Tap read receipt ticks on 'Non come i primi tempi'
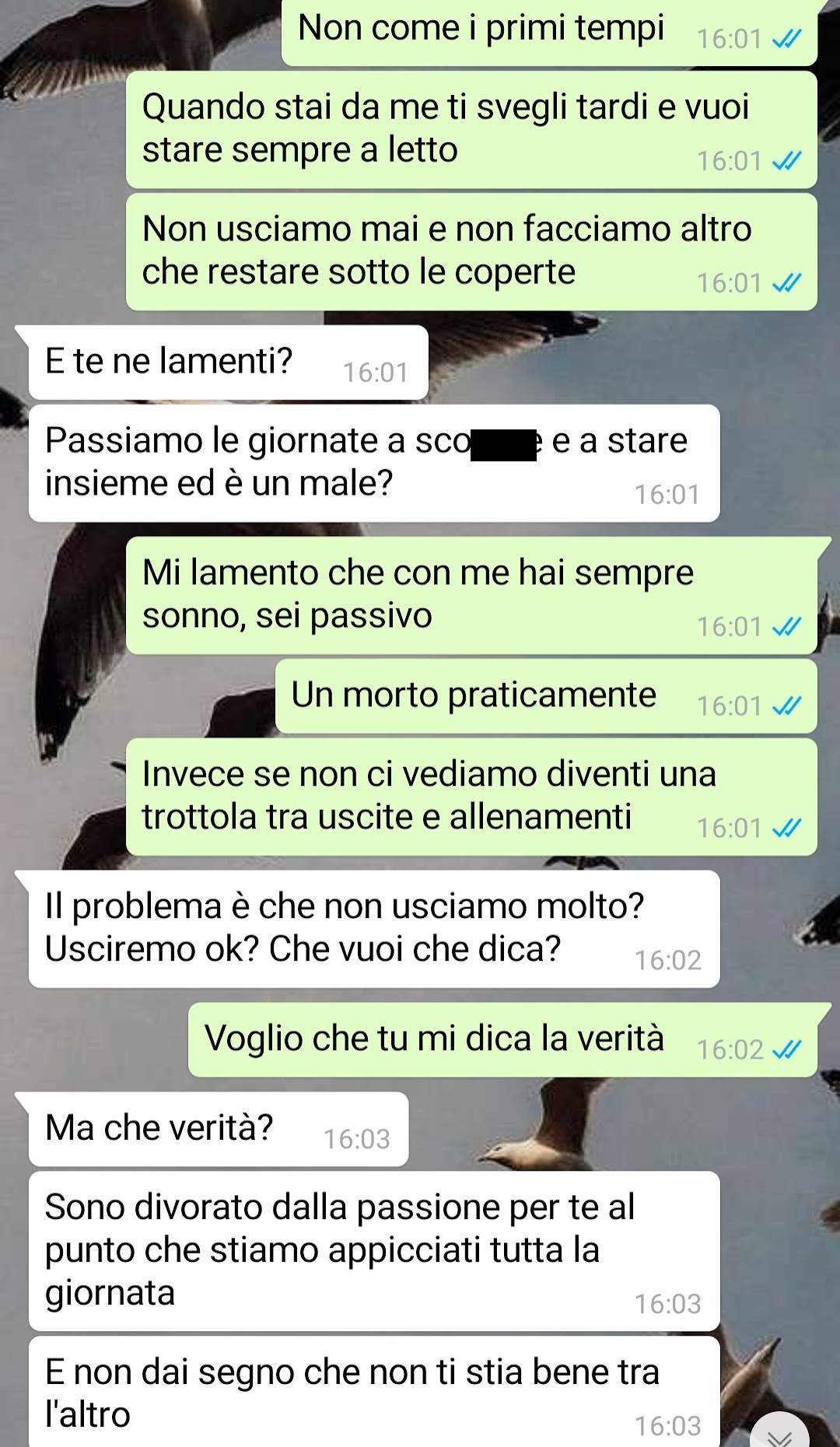This screenshot has width=840, height=1447. pyautogui.click(x=786, y=39)
